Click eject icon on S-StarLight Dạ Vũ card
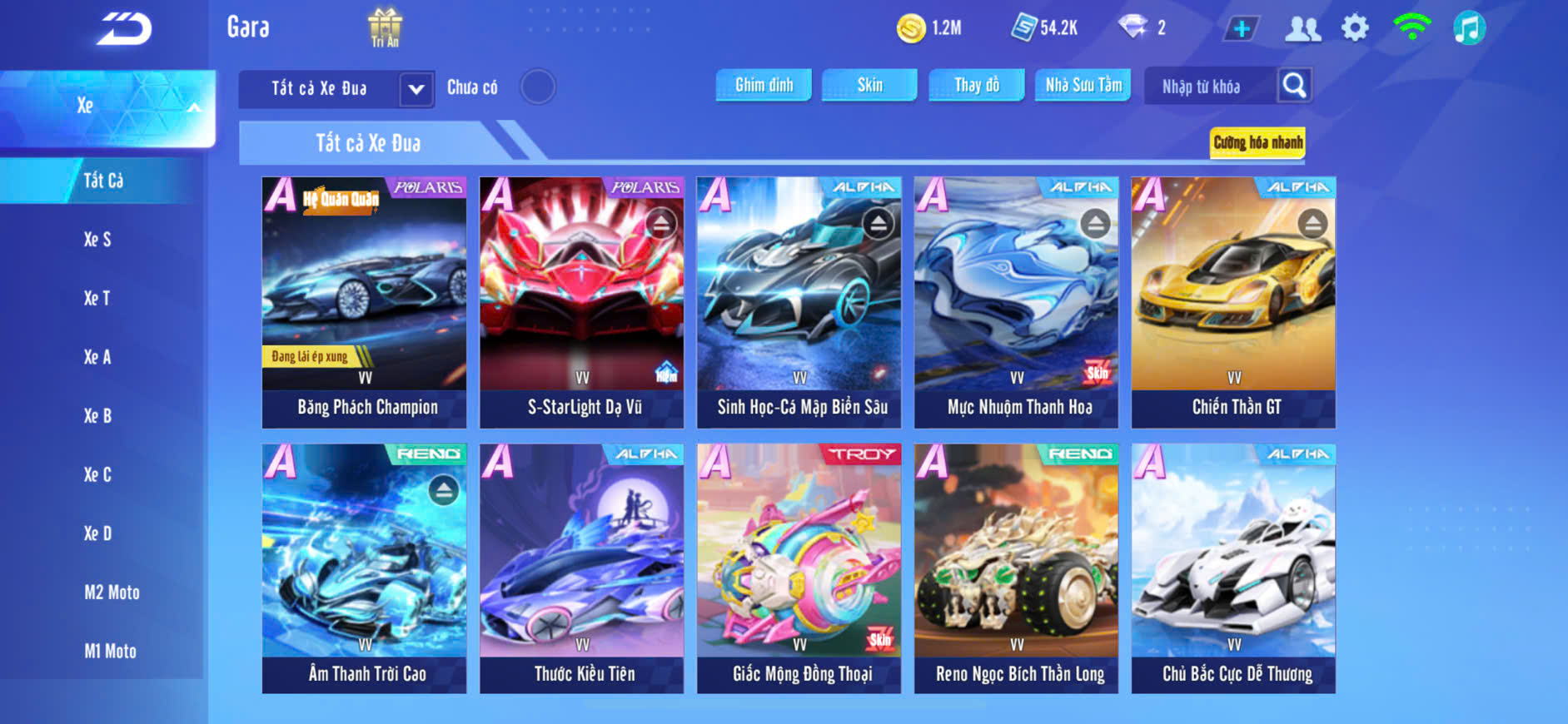 tap(661, 223)
